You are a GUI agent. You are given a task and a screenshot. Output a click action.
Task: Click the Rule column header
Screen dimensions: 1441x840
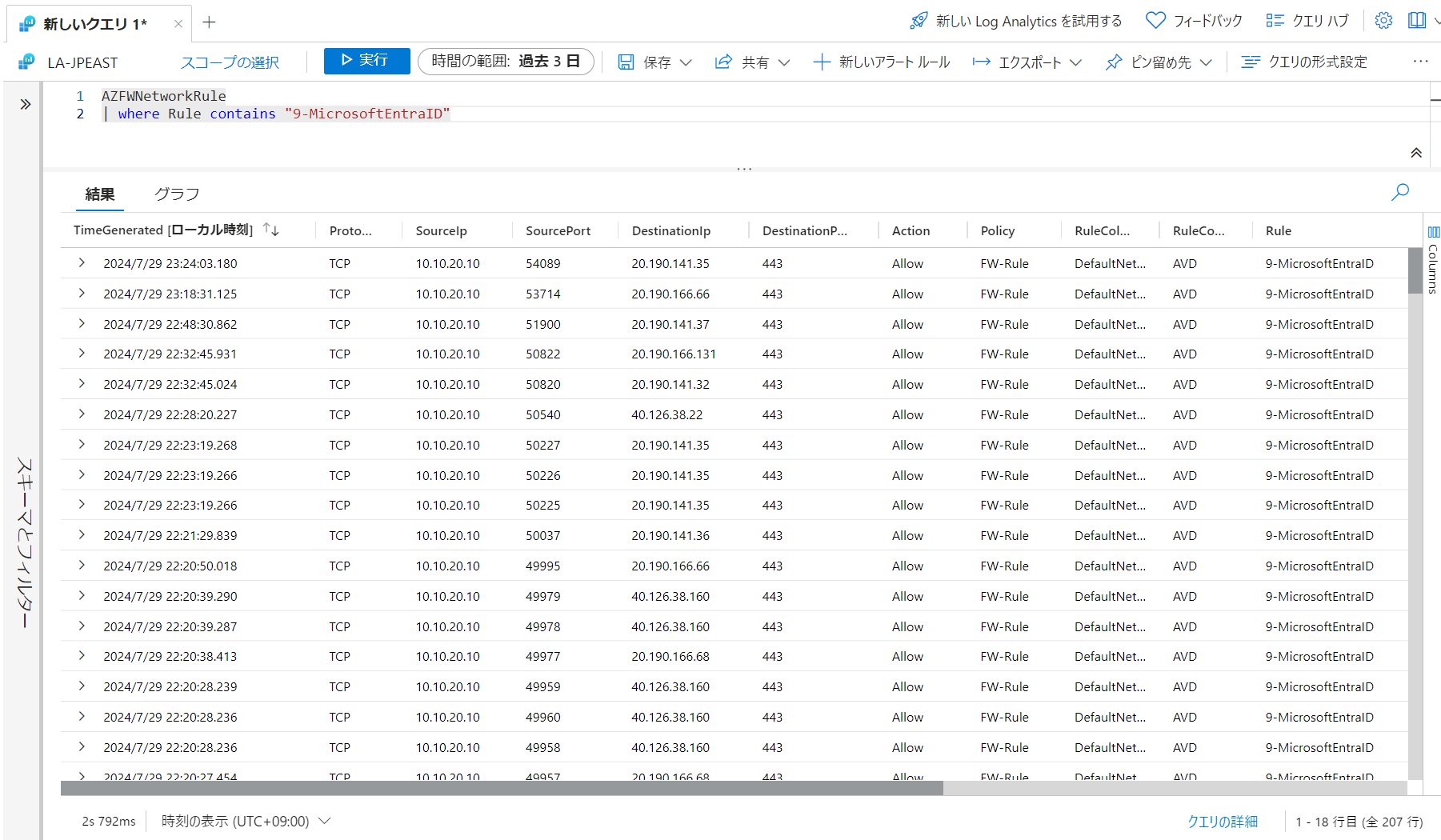pyautogui.click(x=1278, y=230)
